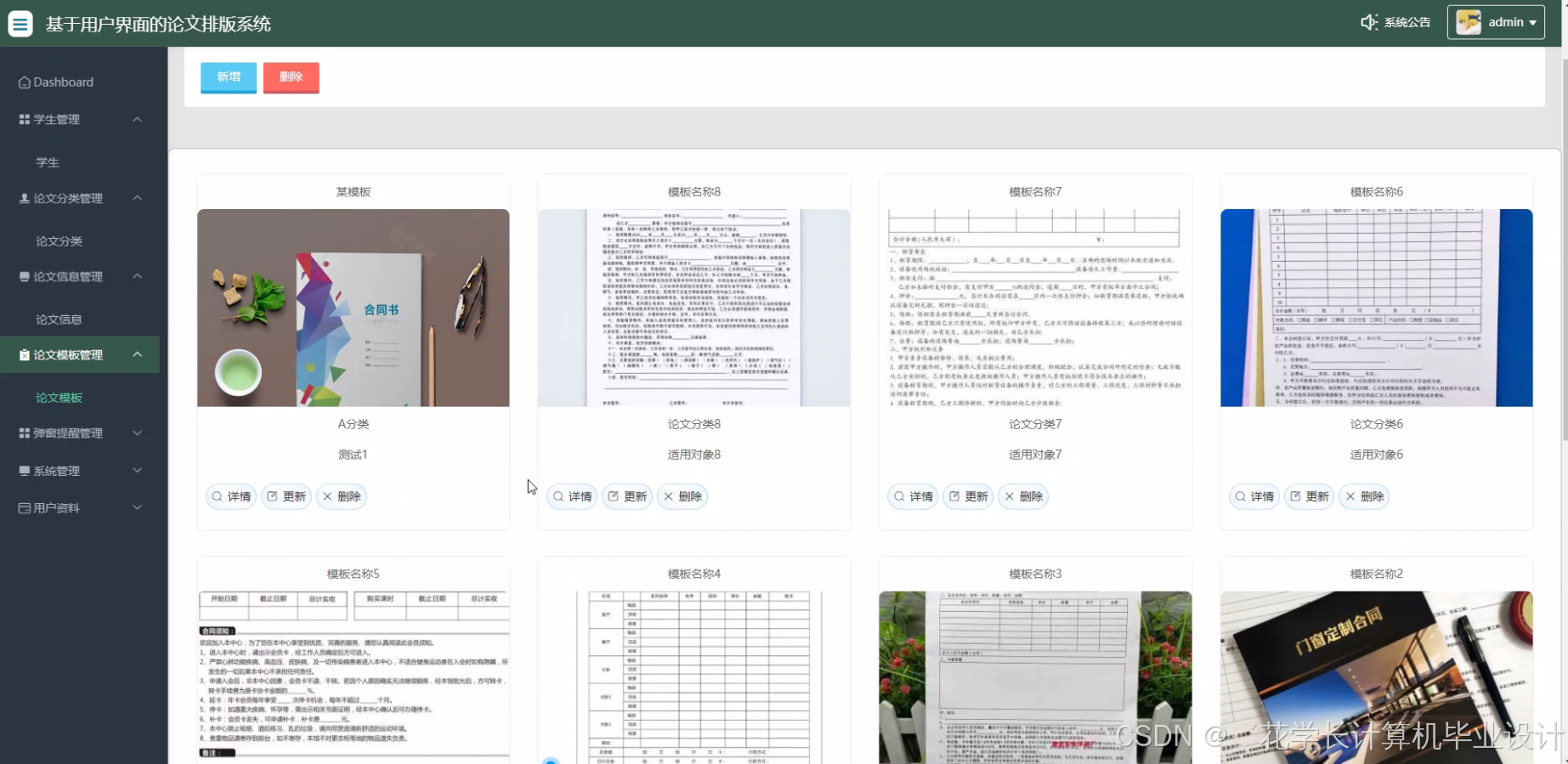Click the red 删除 button at top

[x=291, y=76]
